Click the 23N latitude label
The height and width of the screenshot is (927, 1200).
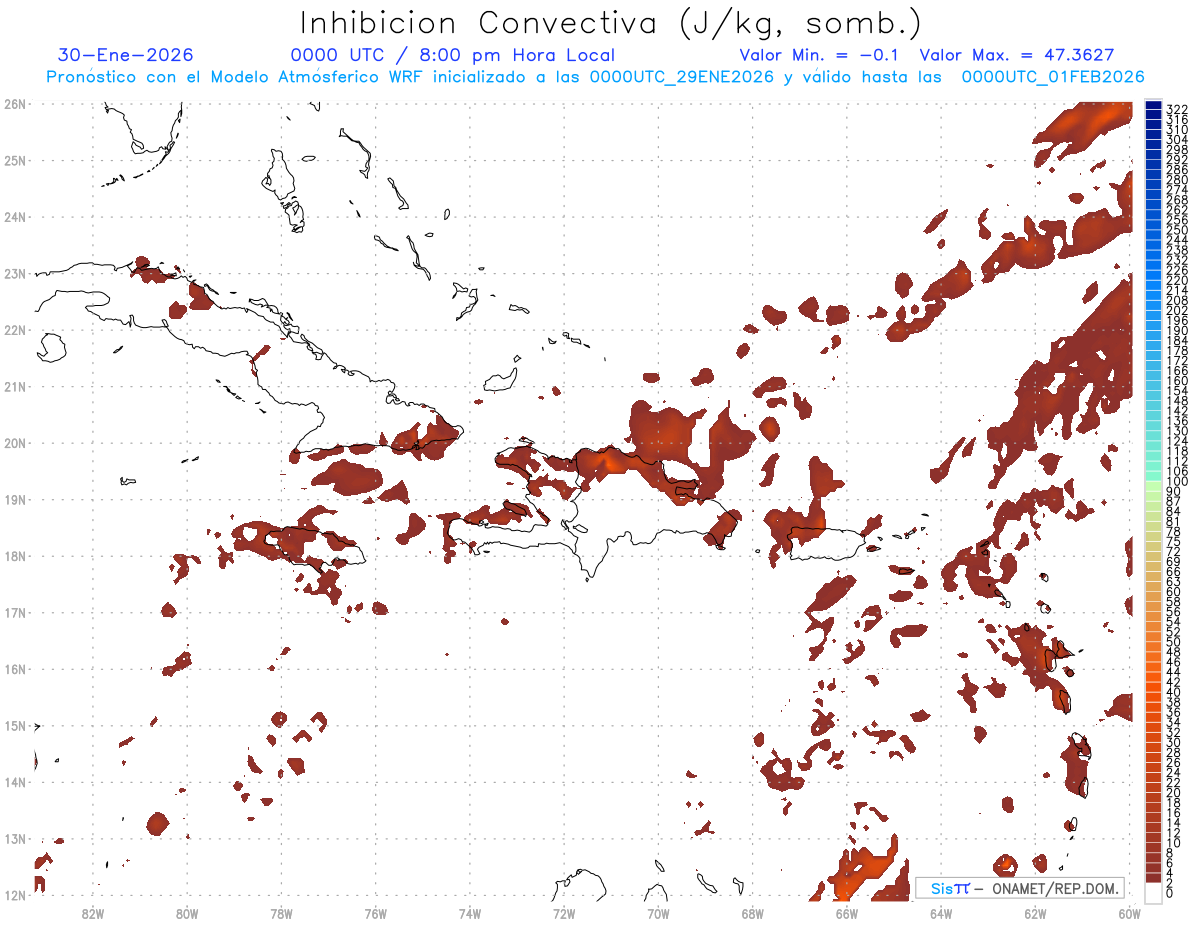tap(15, 273)
